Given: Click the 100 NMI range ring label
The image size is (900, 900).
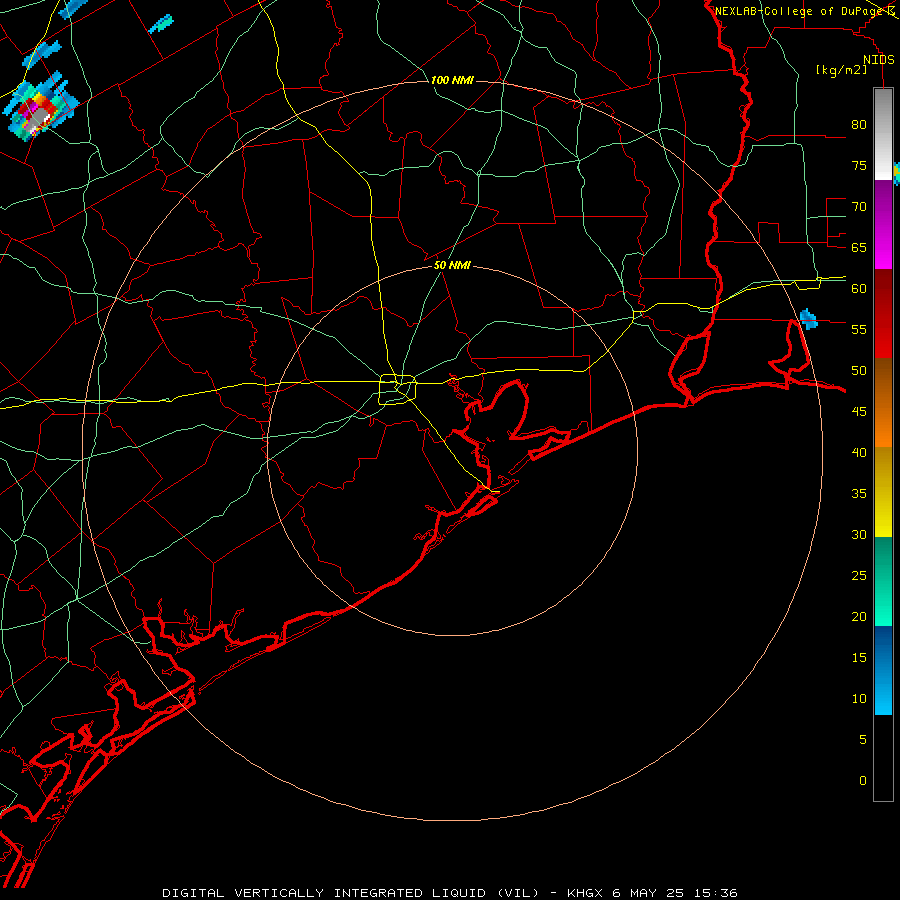Looking at the screenshot, I should pos(452,80).
